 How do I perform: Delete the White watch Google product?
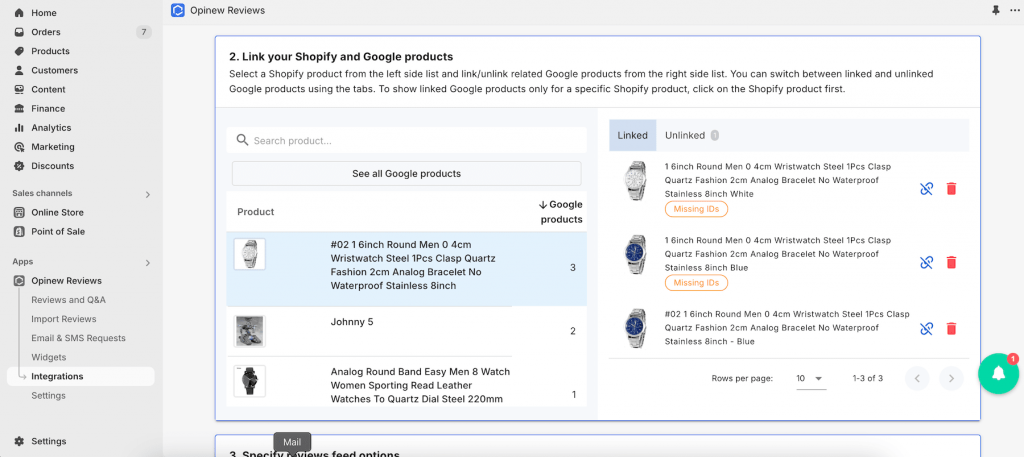click(951, 188)
